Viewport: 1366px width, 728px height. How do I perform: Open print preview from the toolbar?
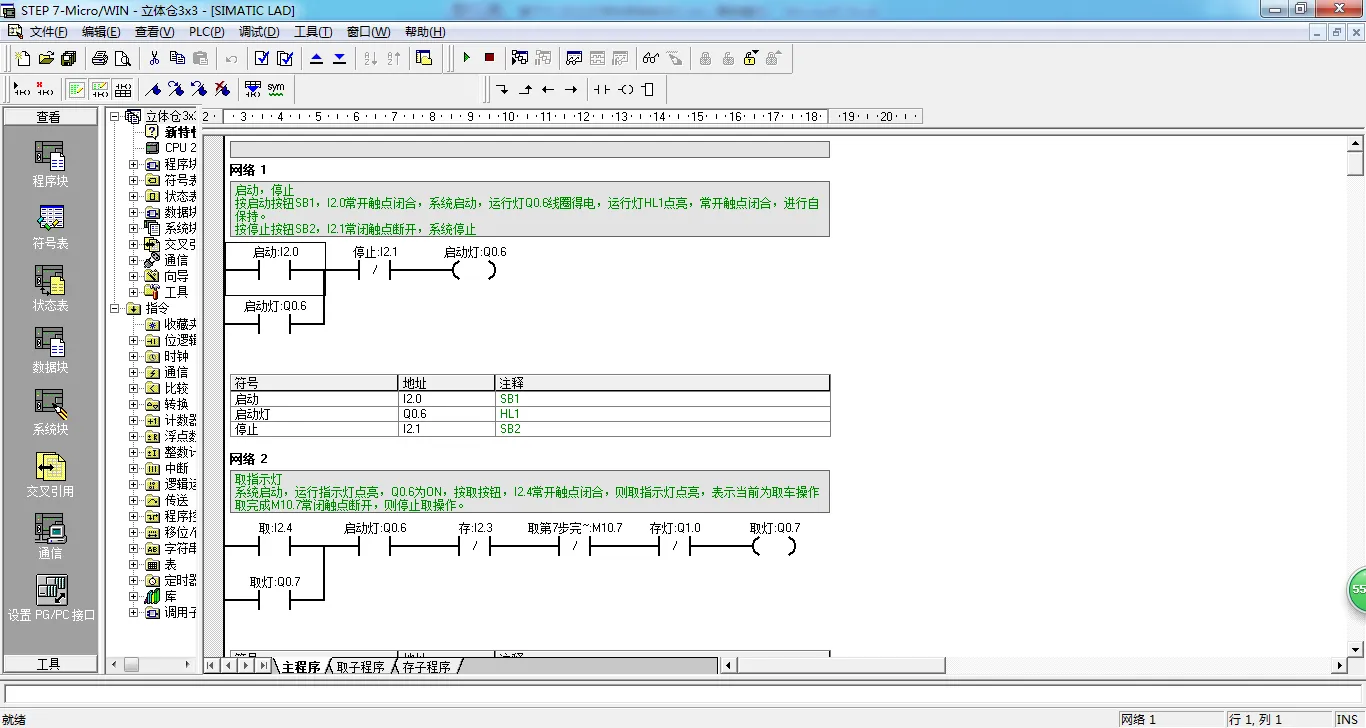point(123,58)
